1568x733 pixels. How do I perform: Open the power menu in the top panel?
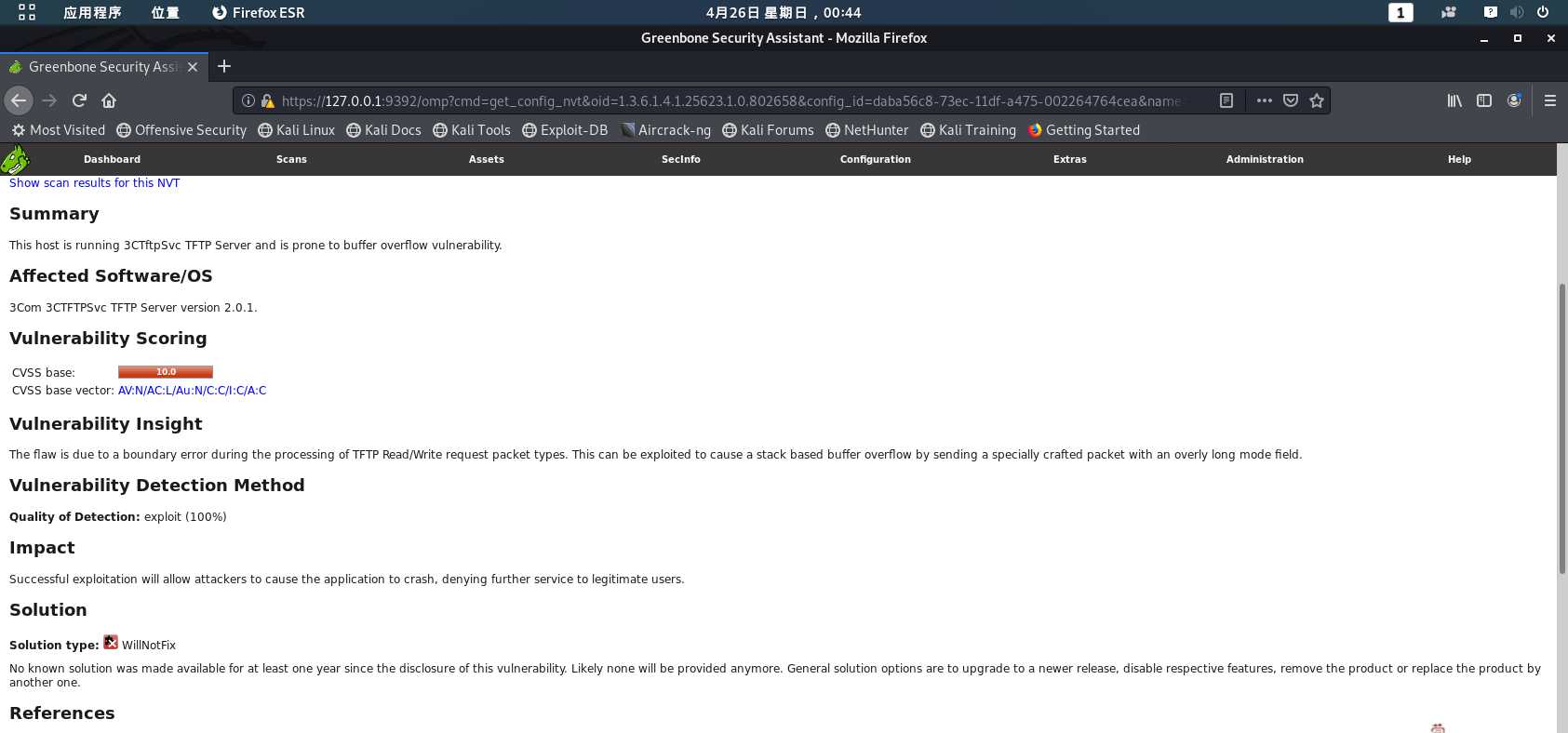point(1543,12)
